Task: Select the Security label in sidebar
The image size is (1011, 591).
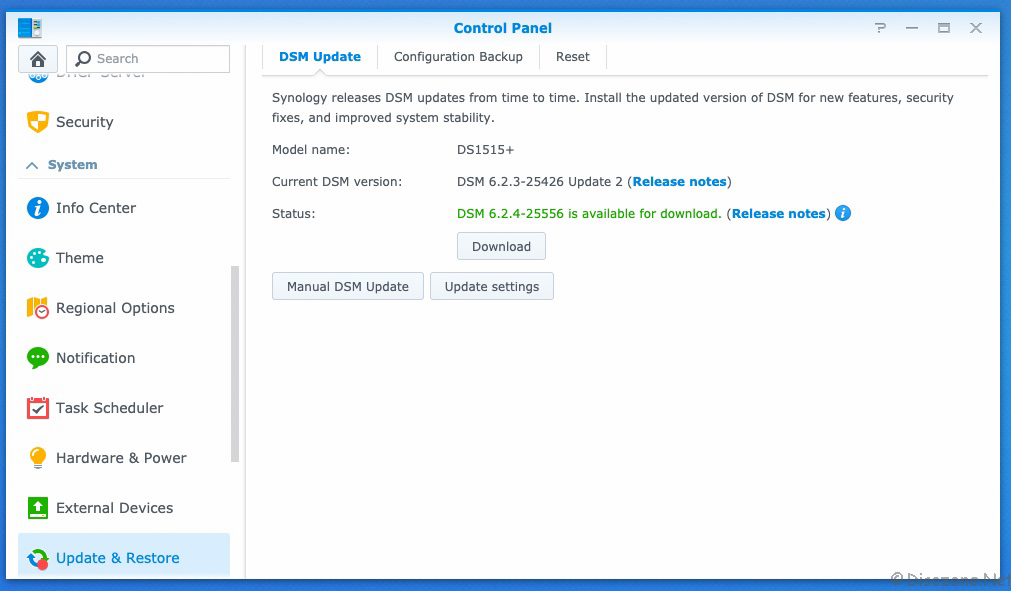Action: point(84,122)
